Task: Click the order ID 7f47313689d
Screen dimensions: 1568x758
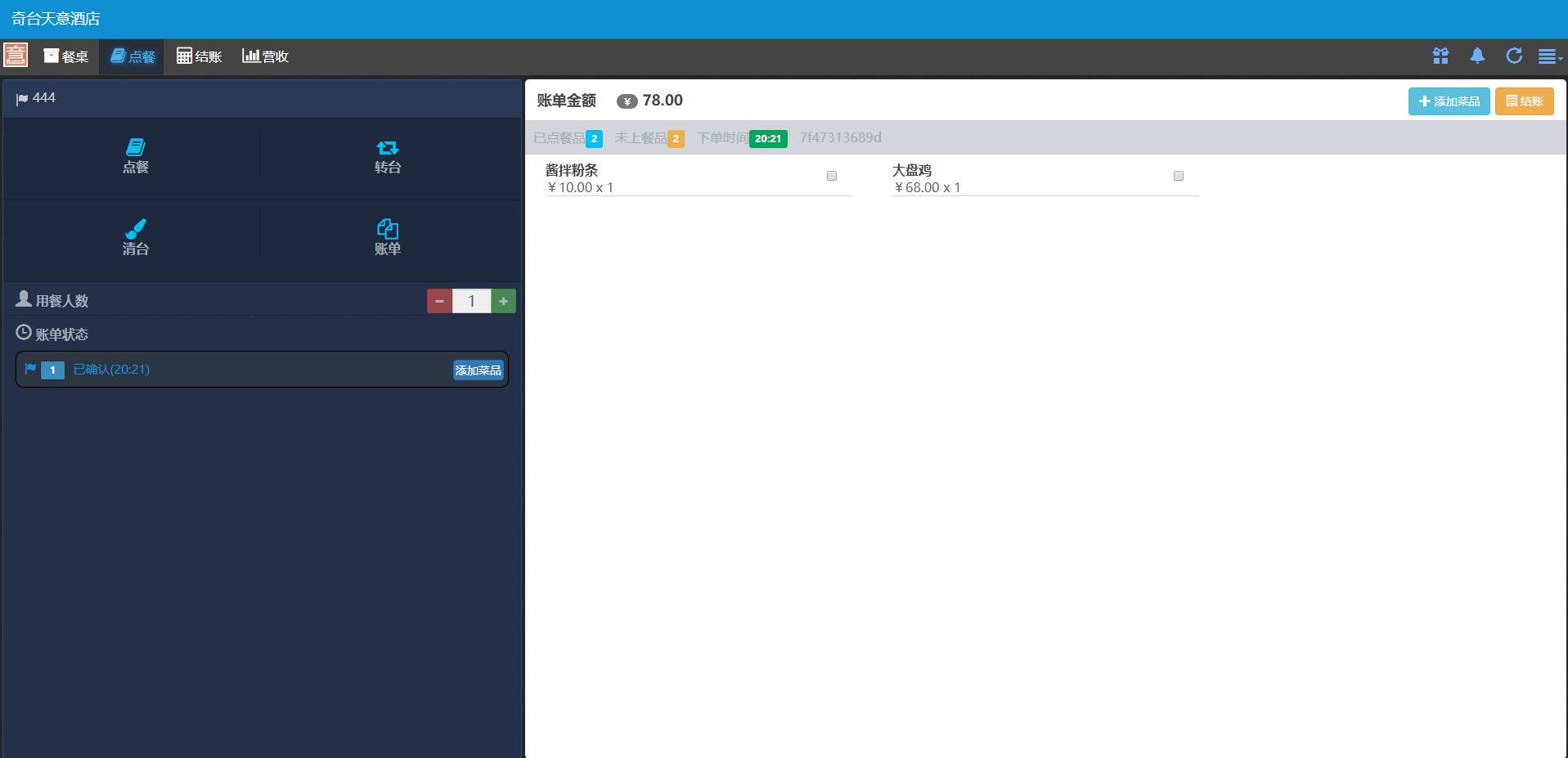Action: pyautogui.click(x=841, y=137)
